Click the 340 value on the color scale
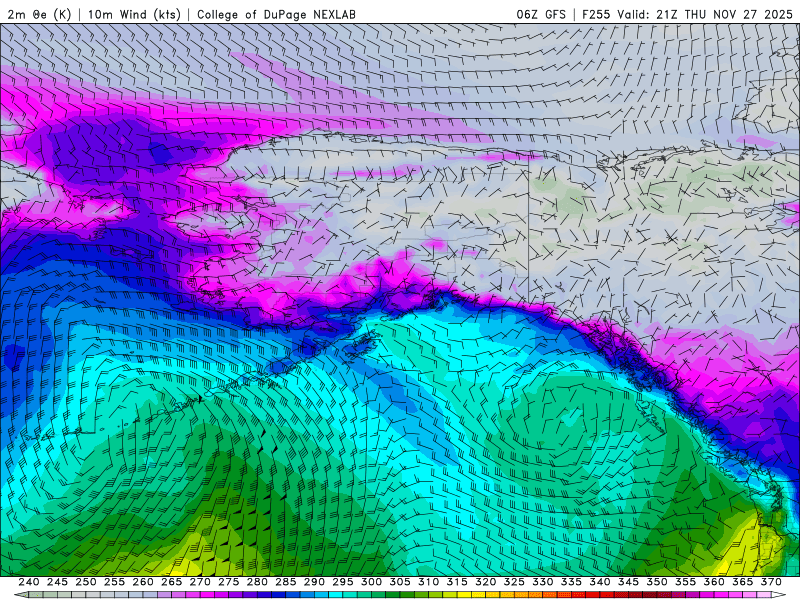This screenshot has height=600, width=800. (x=600, y=582)
